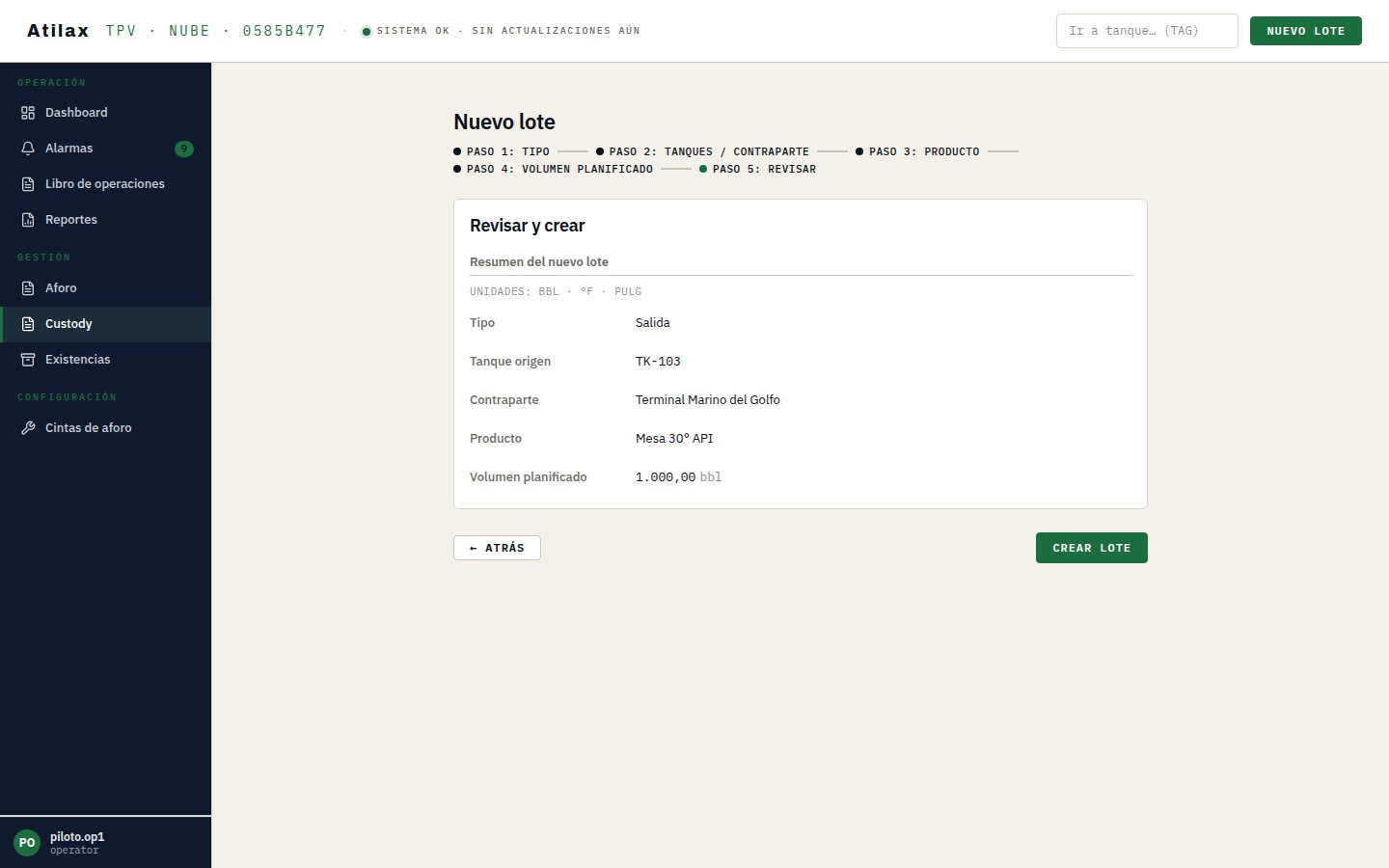Screen dimensions: 1389x868
Task: Jump to Paso 1: Tipo step
Action: (x=502, y=151)
